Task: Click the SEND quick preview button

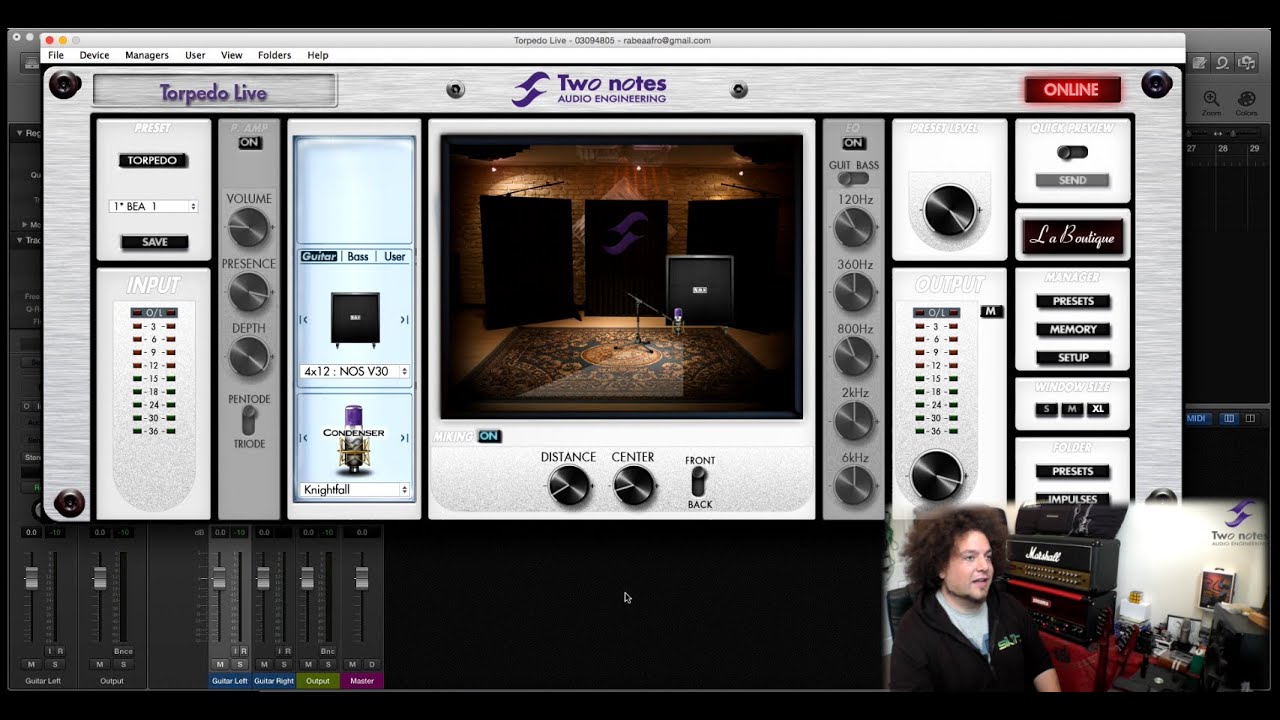Action: point(1072,180)
